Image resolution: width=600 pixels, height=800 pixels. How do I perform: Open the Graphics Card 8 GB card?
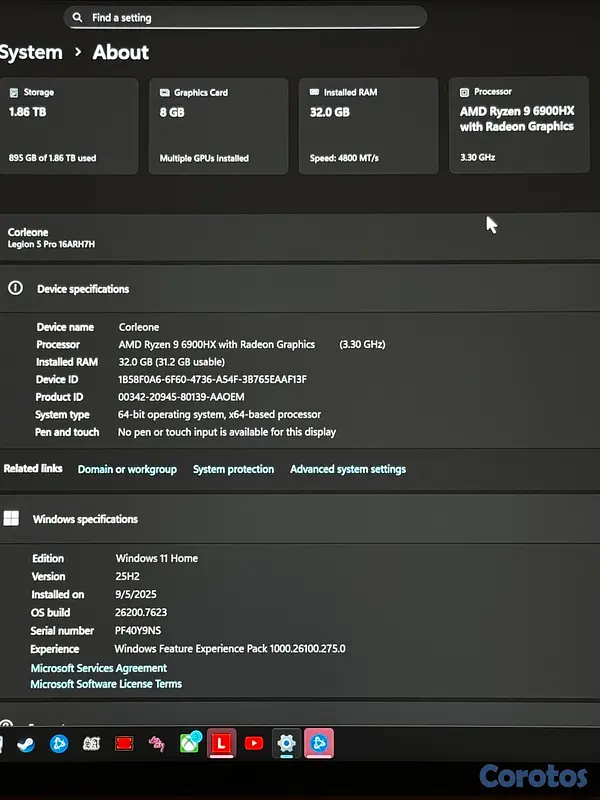tap(218, 126)
